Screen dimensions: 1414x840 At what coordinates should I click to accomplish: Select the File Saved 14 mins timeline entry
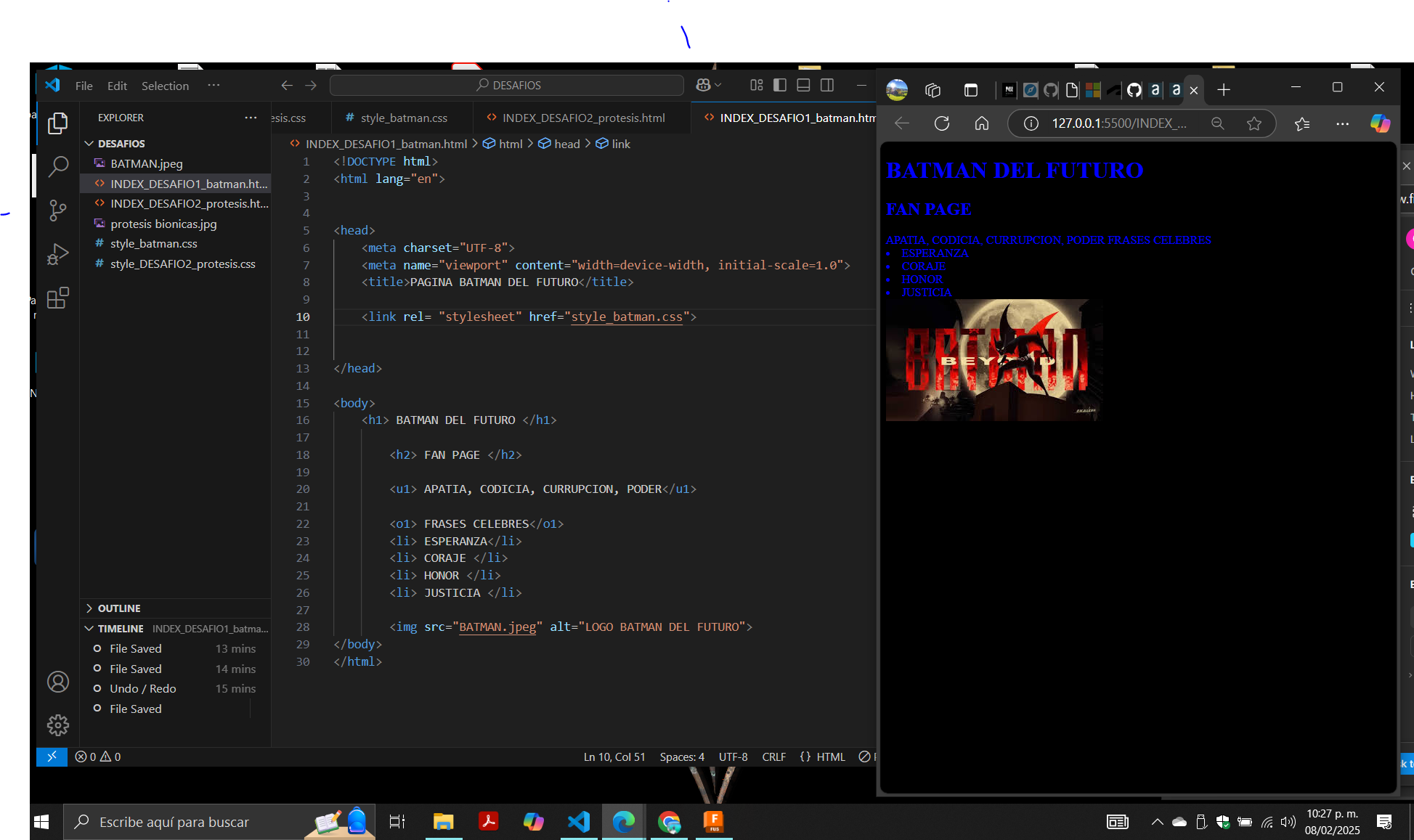[174, 669]
